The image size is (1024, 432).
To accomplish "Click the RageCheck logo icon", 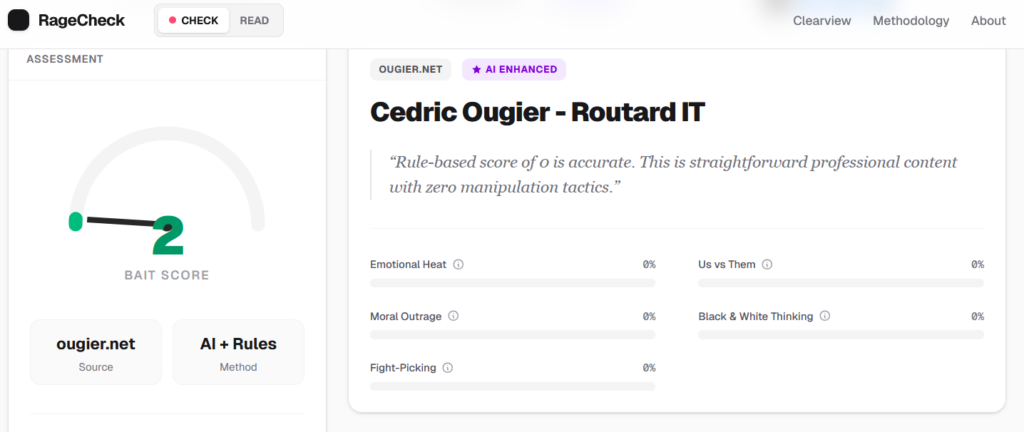I will tap(19, 20).
